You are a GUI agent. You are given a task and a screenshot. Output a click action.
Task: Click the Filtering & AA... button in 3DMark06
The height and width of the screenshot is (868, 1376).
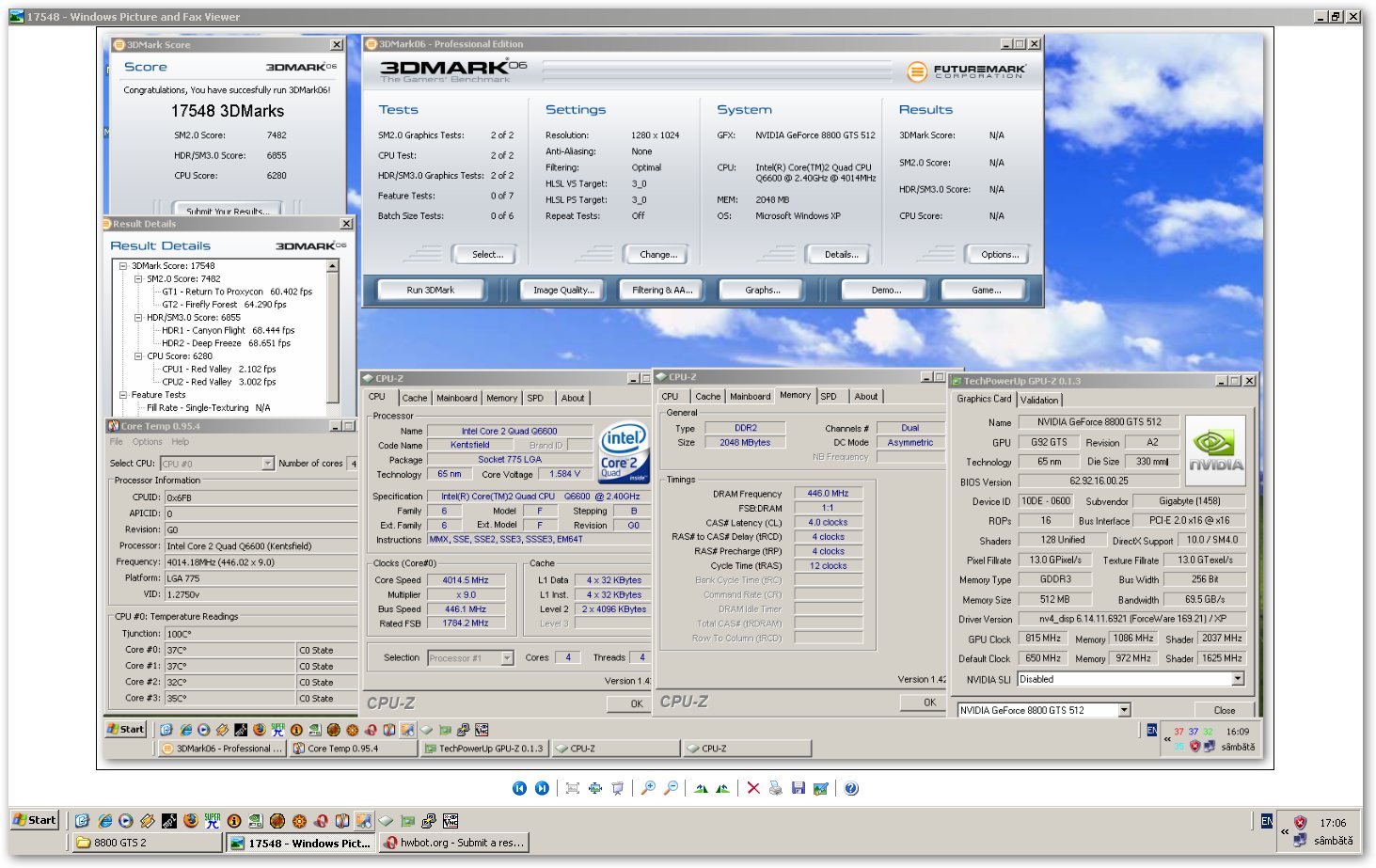point(662,291)
